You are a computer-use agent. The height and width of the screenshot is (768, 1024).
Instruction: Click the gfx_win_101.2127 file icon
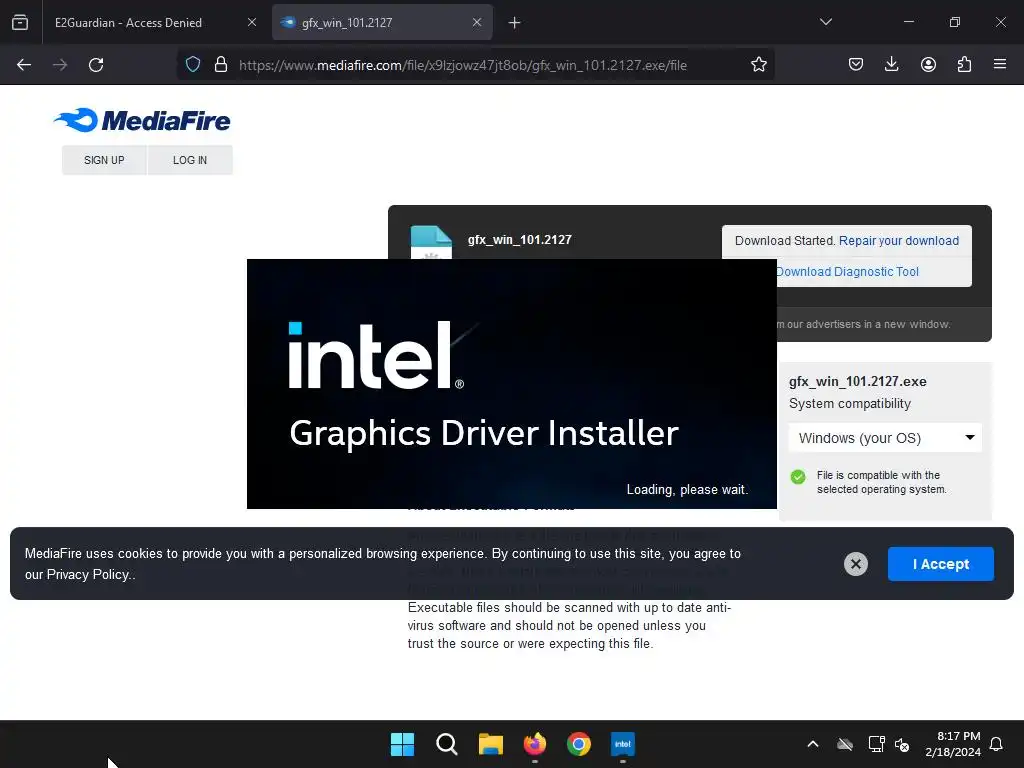(431, 242)
